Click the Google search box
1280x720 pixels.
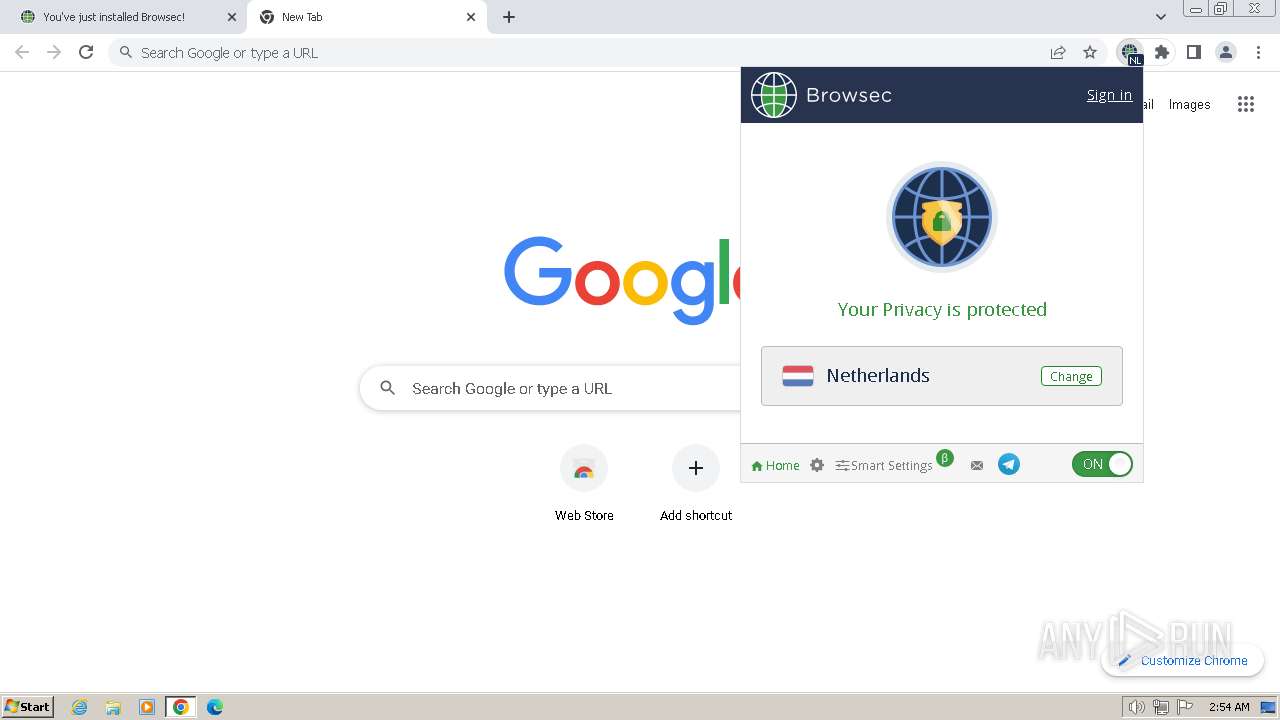(550, 388)
